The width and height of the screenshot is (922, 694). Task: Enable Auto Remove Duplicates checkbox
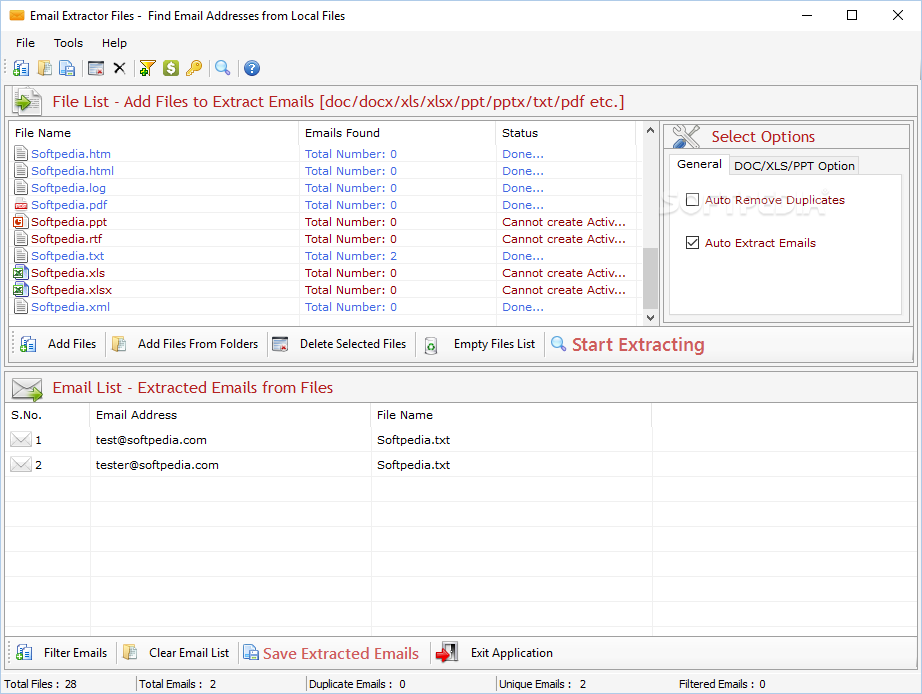coord(693,200)
